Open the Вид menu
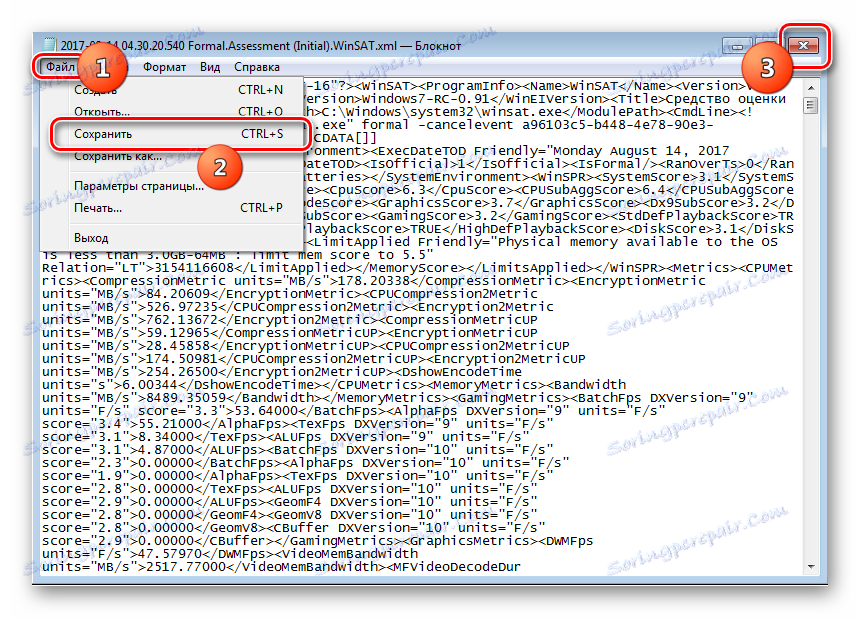The image size is (860, 618). tap(210, 67)
